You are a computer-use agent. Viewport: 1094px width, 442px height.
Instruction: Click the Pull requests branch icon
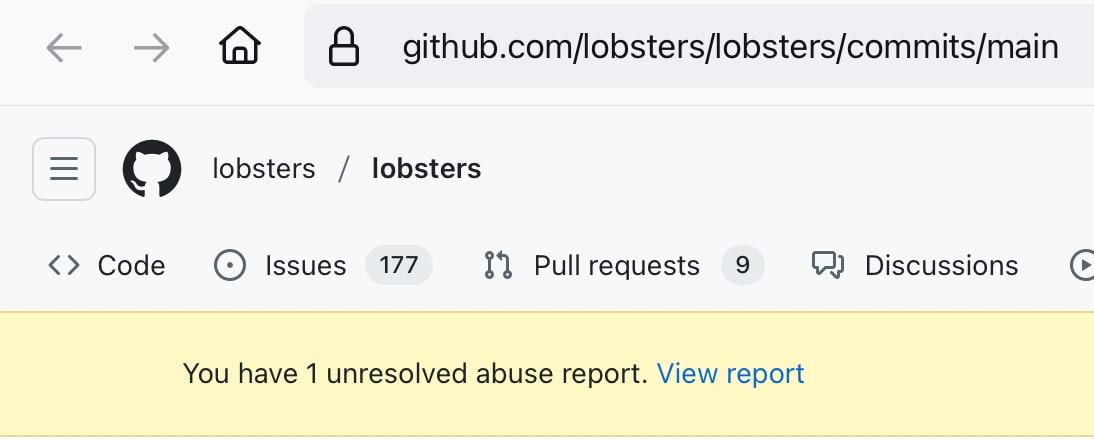click(498, 266)
